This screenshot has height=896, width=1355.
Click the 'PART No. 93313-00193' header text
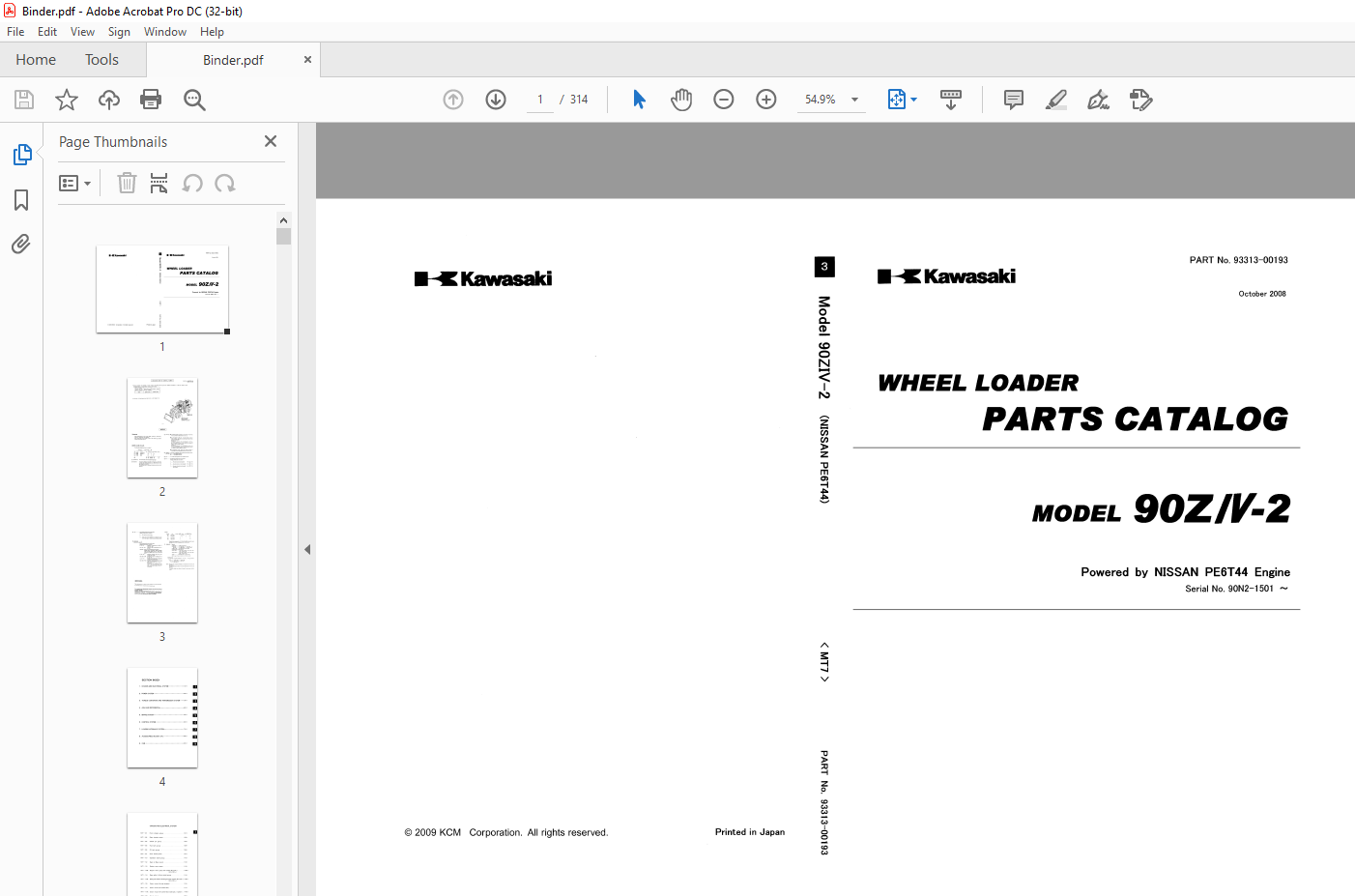[x=1238, y=260]
